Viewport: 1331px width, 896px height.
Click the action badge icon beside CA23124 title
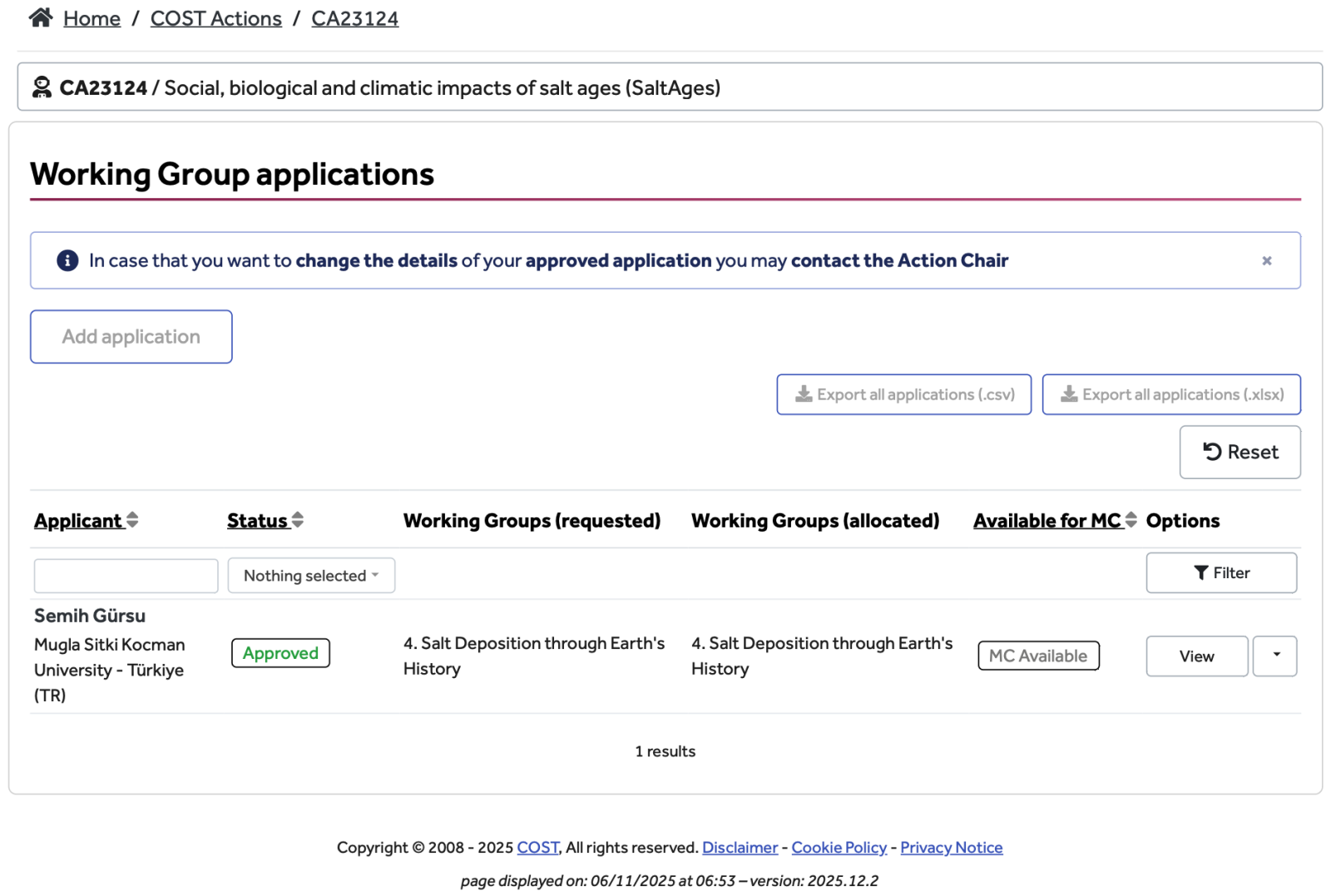tap(42, 87)
